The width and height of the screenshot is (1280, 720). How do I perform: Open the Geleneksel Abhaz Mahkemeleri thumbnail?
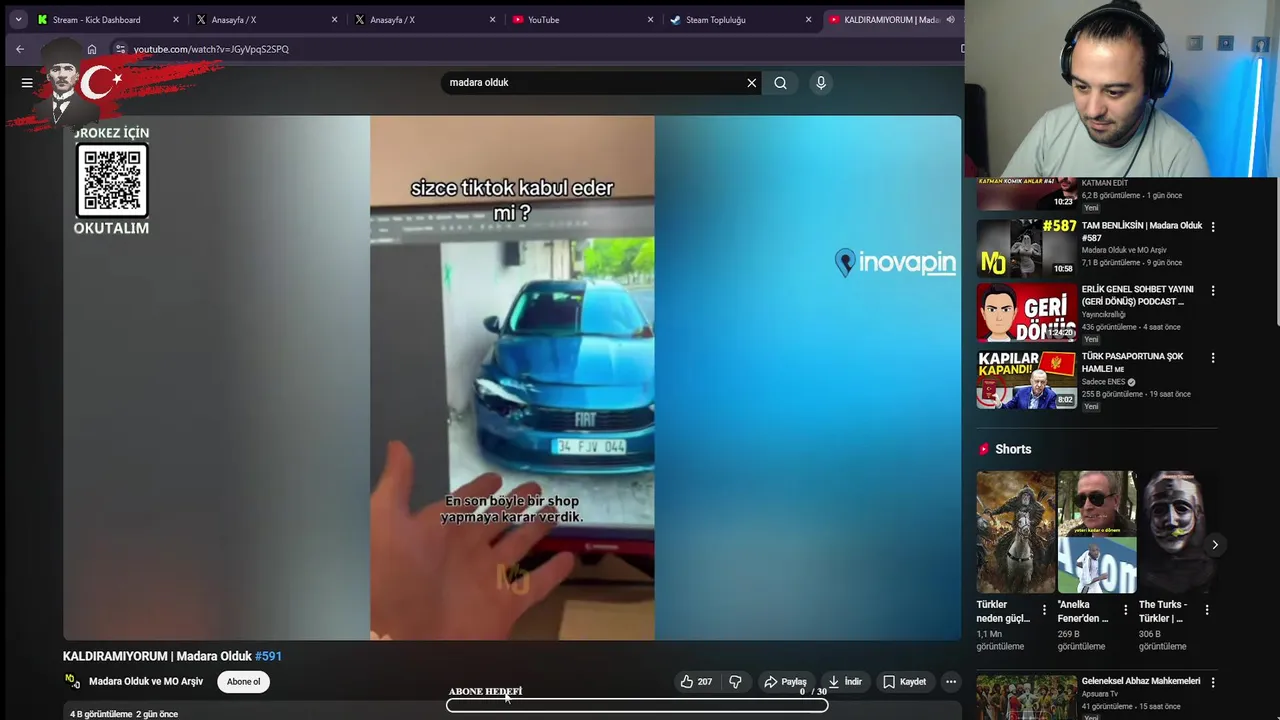coord(1027,697)
